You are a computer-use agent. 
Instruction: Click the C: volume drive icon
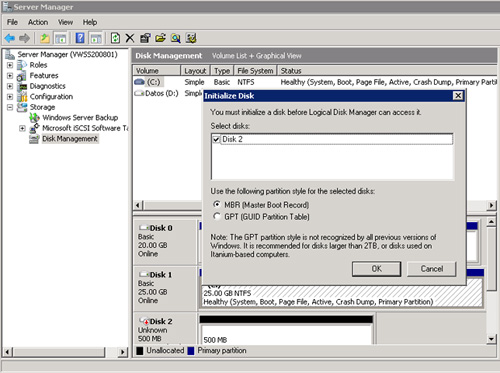tap(139, 82)
